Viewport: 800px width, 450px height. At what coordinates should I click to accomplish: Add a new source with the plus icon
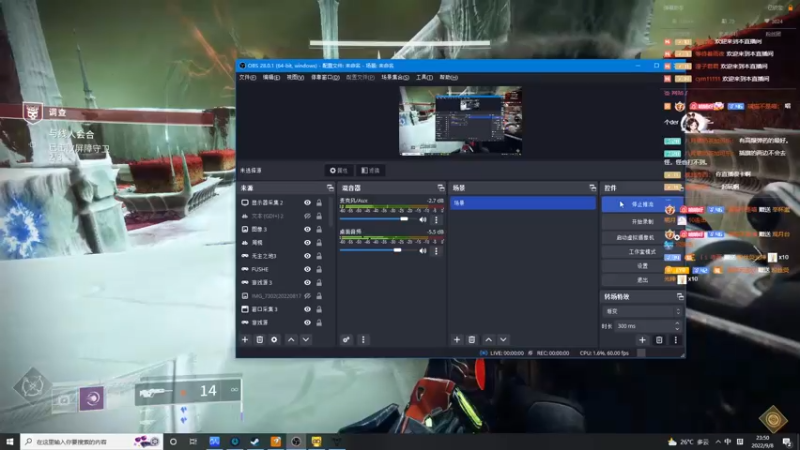click(245, 340)
